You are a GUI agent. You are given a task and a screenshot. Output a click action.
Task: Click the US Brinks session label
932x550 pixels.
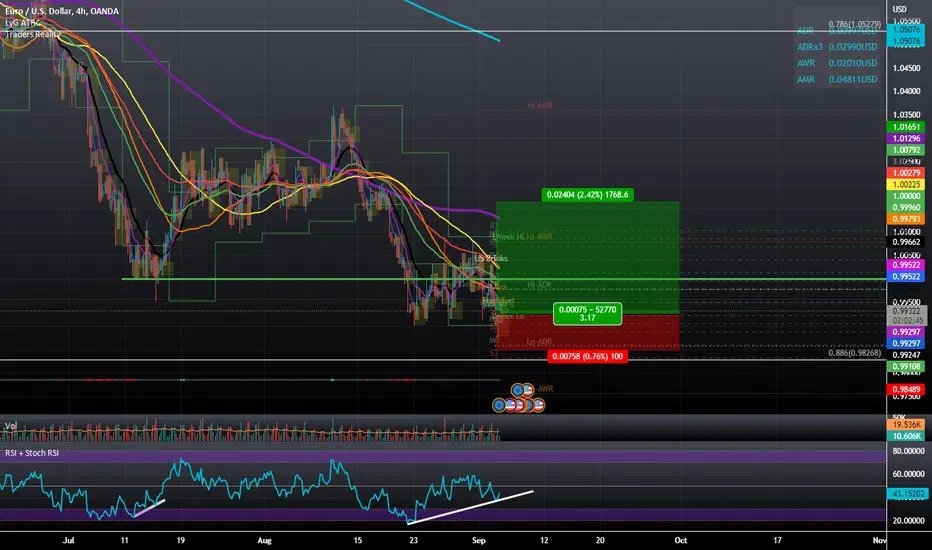click(491, 258)
